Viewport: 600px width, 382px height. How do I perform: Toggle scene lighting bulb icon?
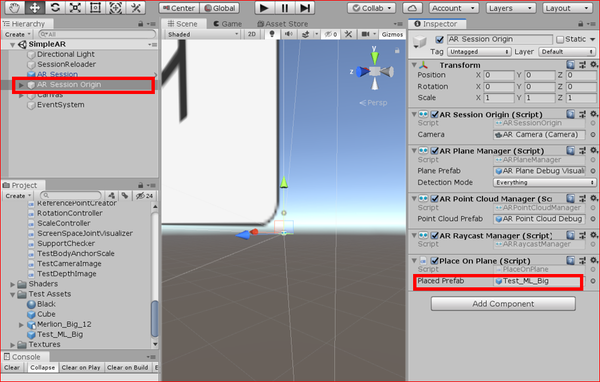[272, 34]
